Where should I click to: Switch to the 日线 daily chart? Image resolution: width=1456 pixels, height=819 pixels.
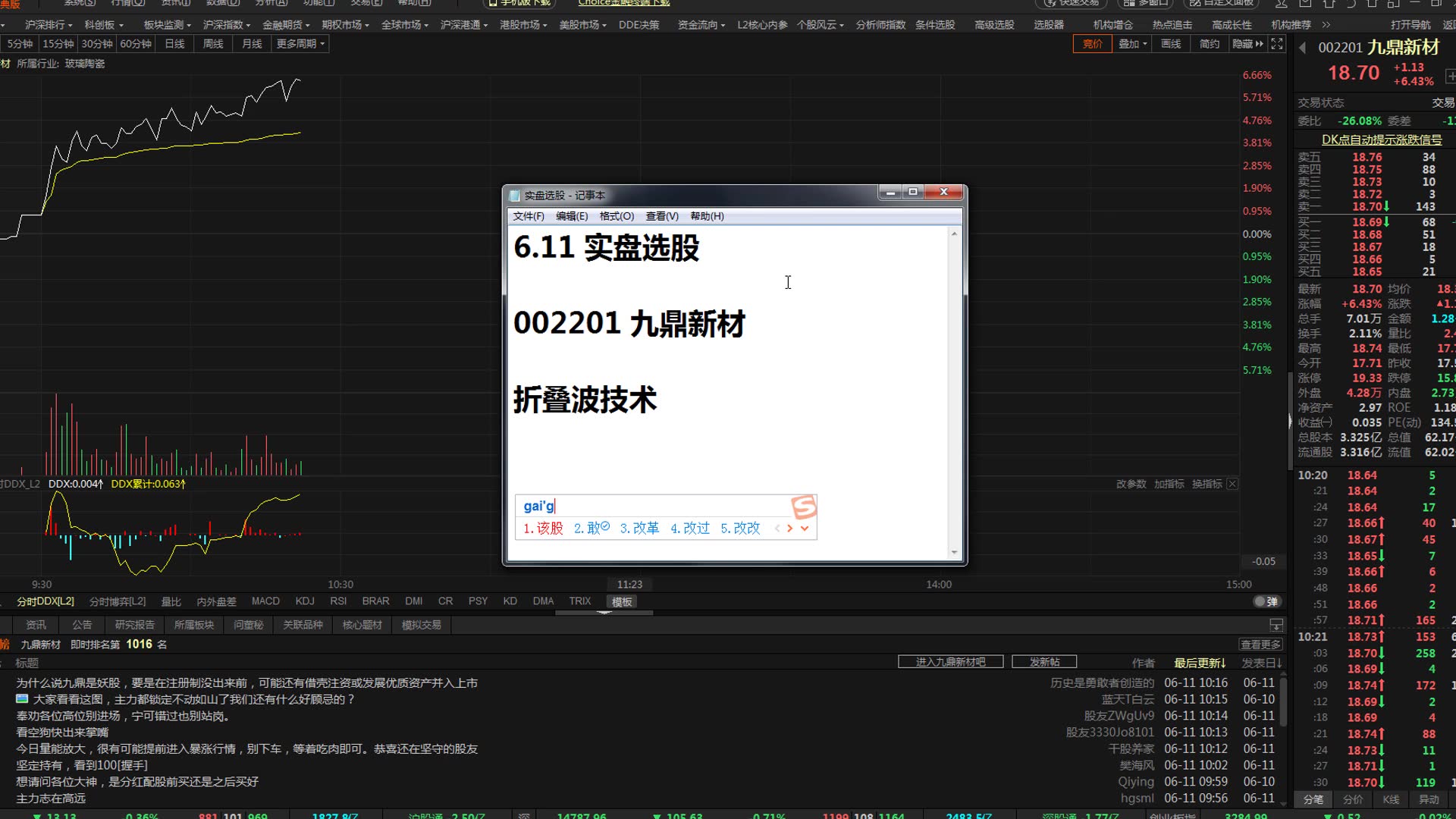[175, 44]
